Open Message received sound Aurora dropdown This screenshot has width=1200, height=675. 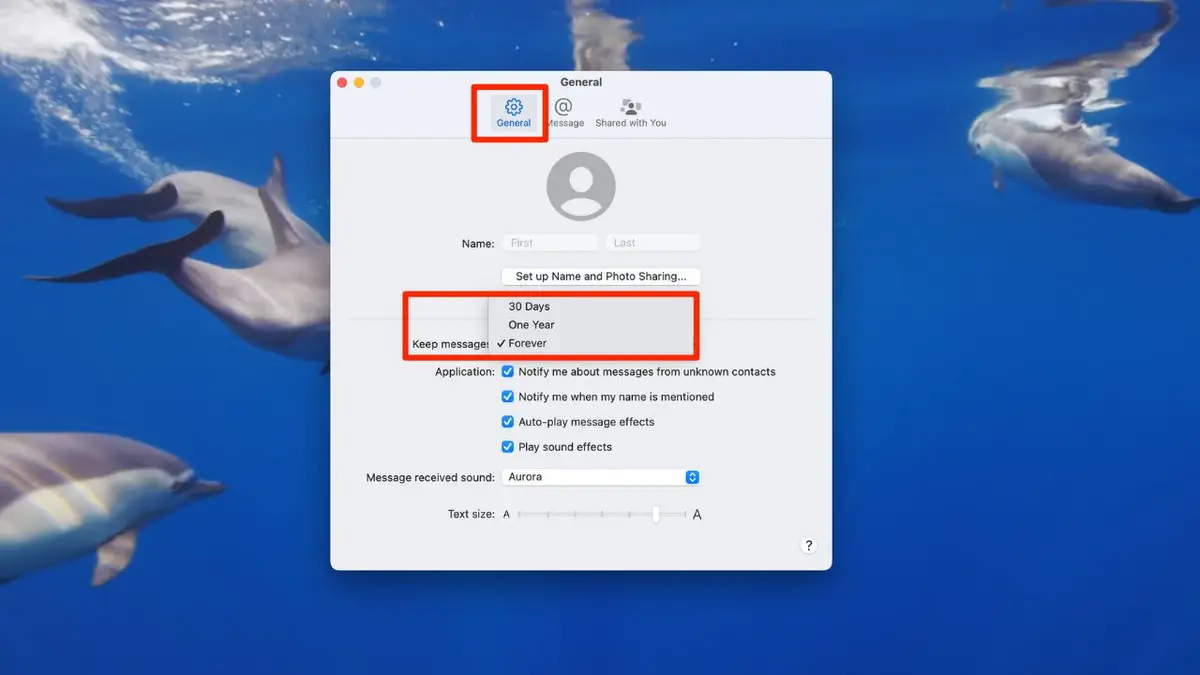[601, 477]
